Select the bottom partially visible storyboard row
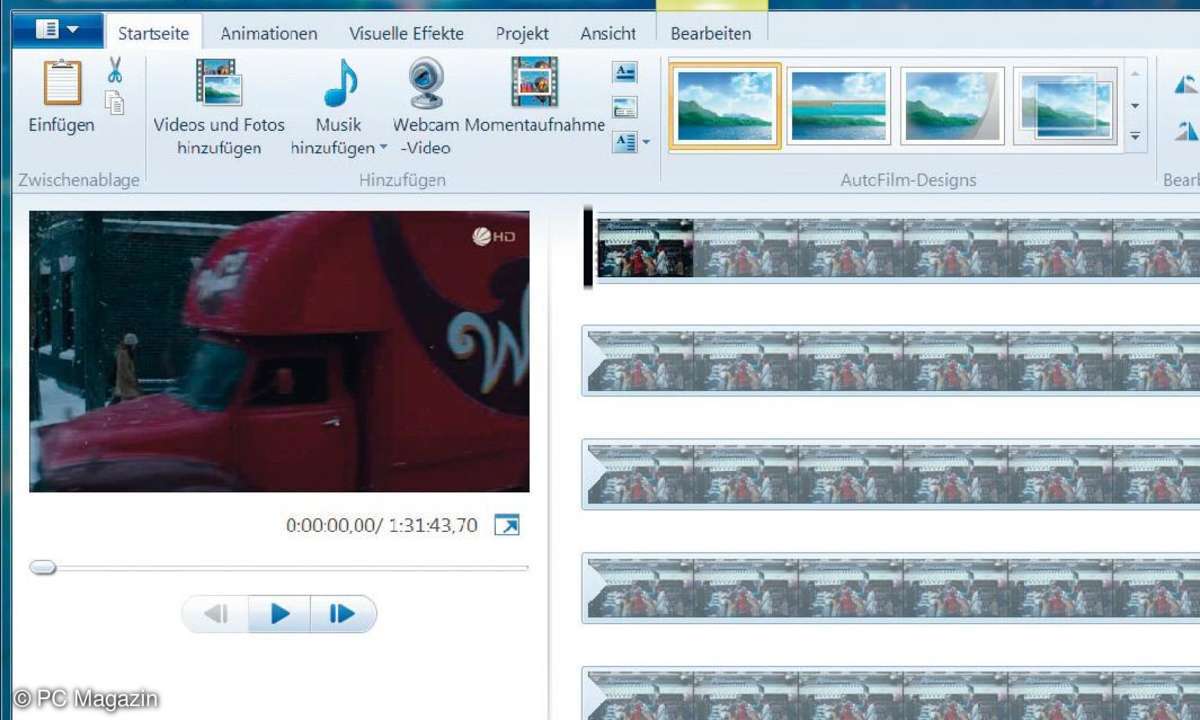1200x720 pixels. [x=891, y=694]
